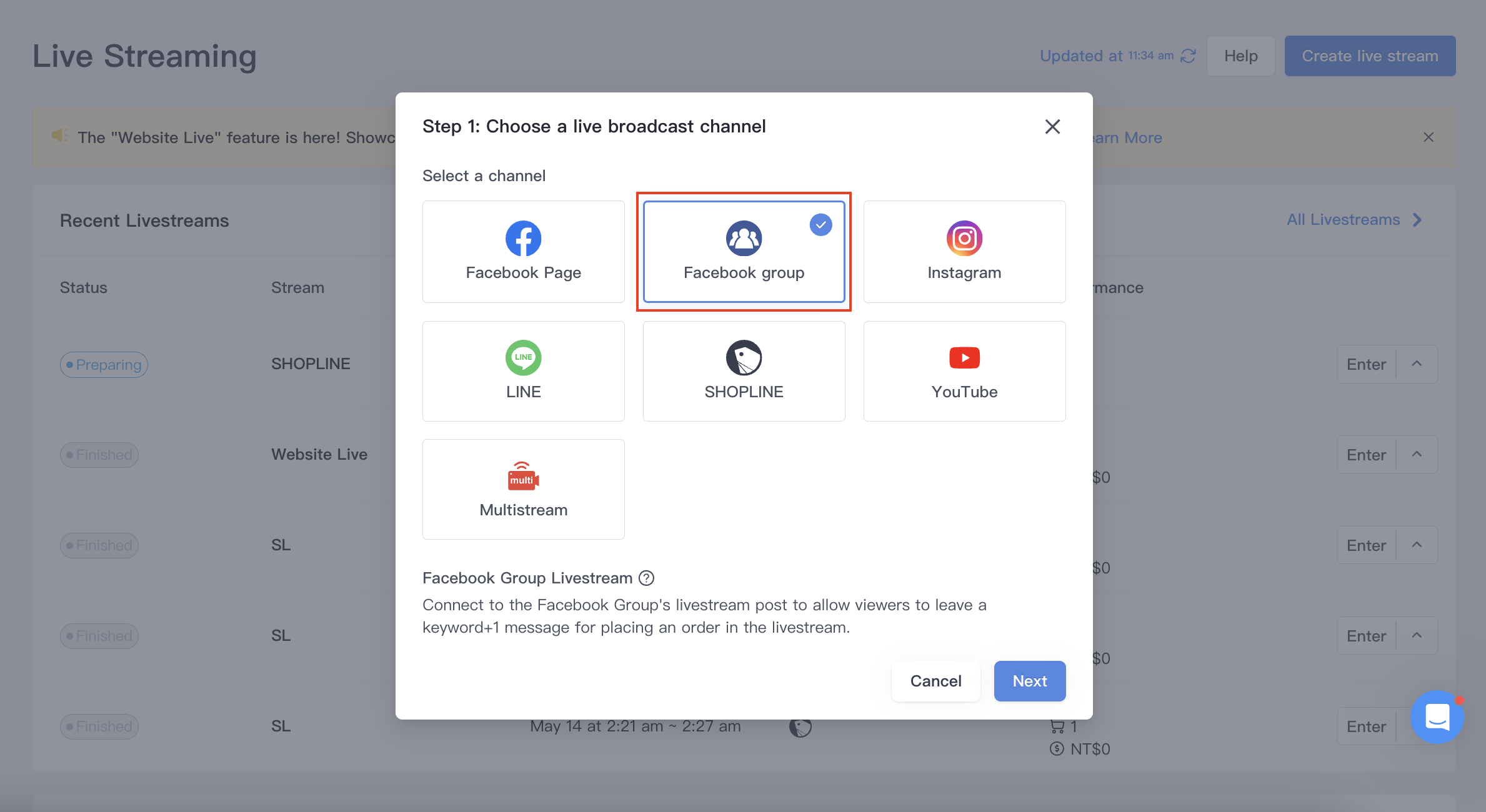Expand options arrow for SHOPLINE row

coord(1417,364)
